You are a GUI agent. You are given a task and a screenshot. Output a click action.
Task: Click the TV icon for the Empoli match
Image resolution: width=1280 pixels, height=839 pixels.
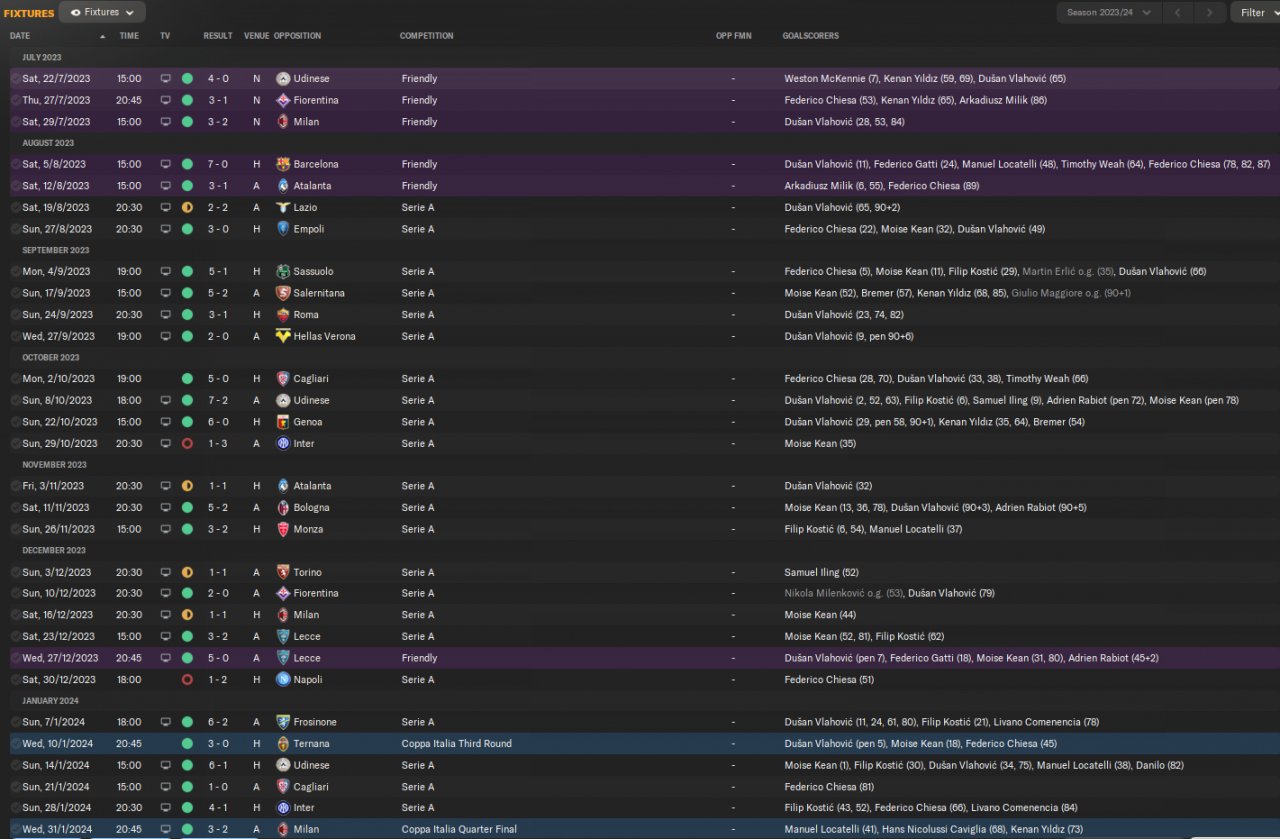click(165, 229)
